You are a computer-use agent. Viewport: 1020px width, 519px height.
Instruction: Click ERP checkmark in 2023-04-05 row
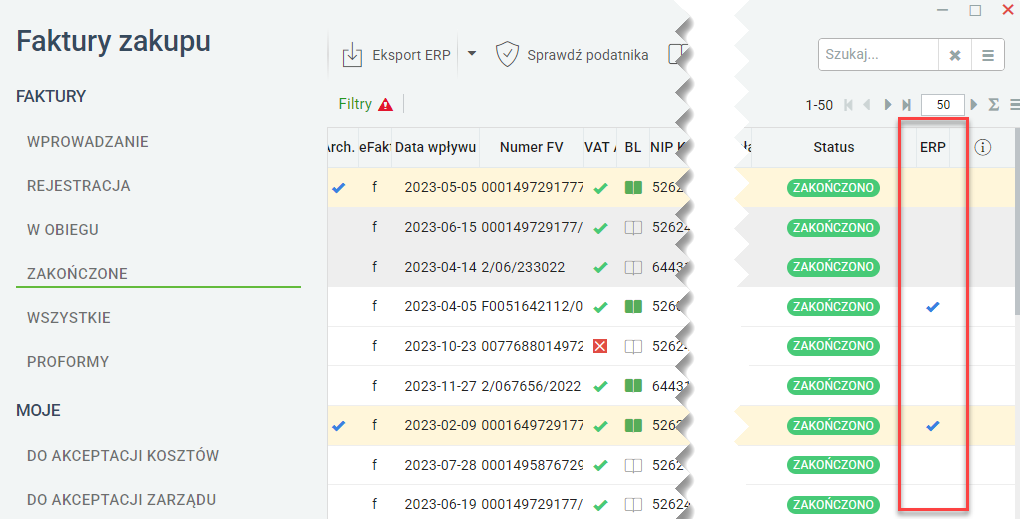click(932, 307)
